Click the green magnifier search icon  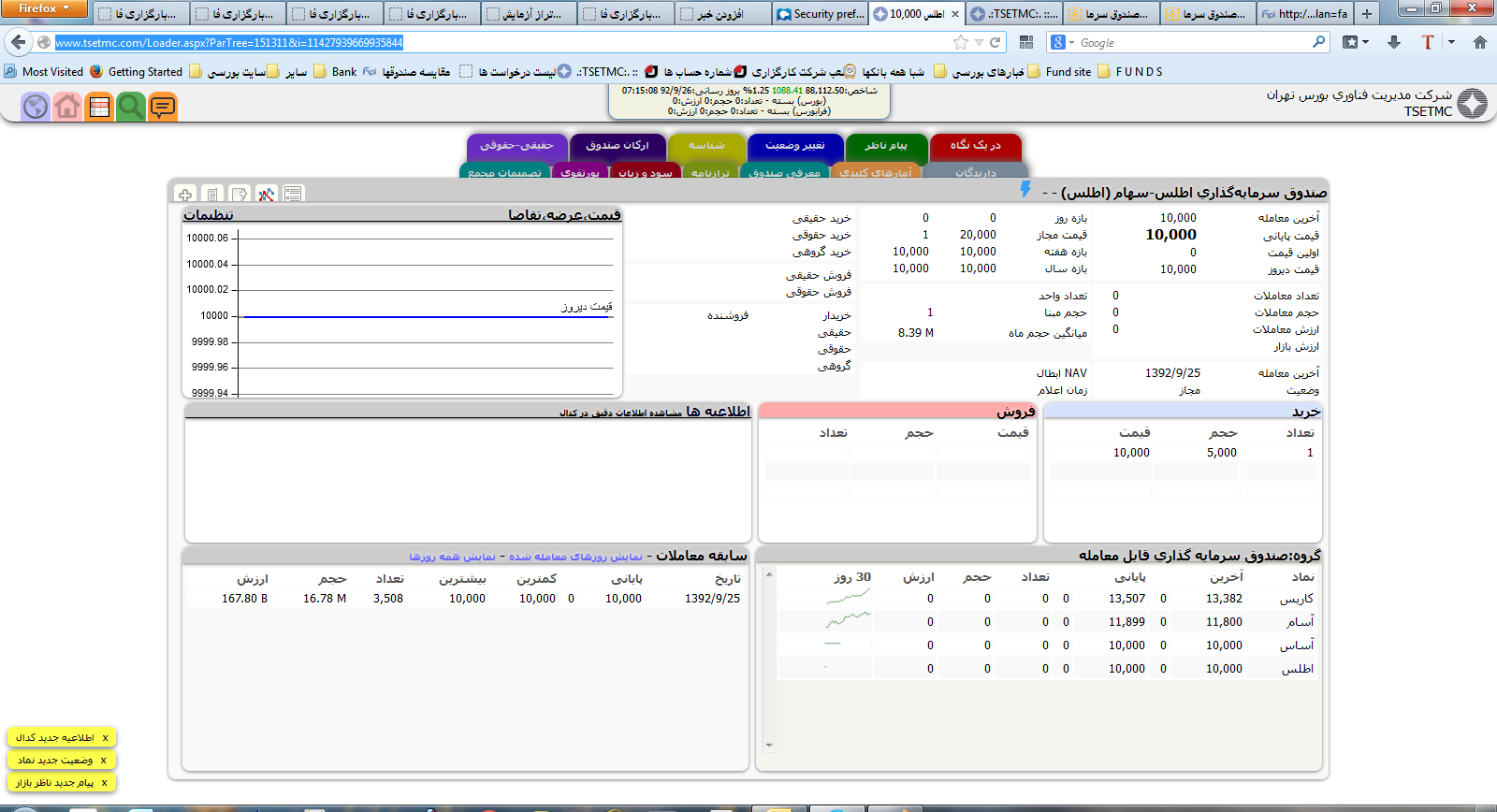pyautogui.click(x=131, y=107)
